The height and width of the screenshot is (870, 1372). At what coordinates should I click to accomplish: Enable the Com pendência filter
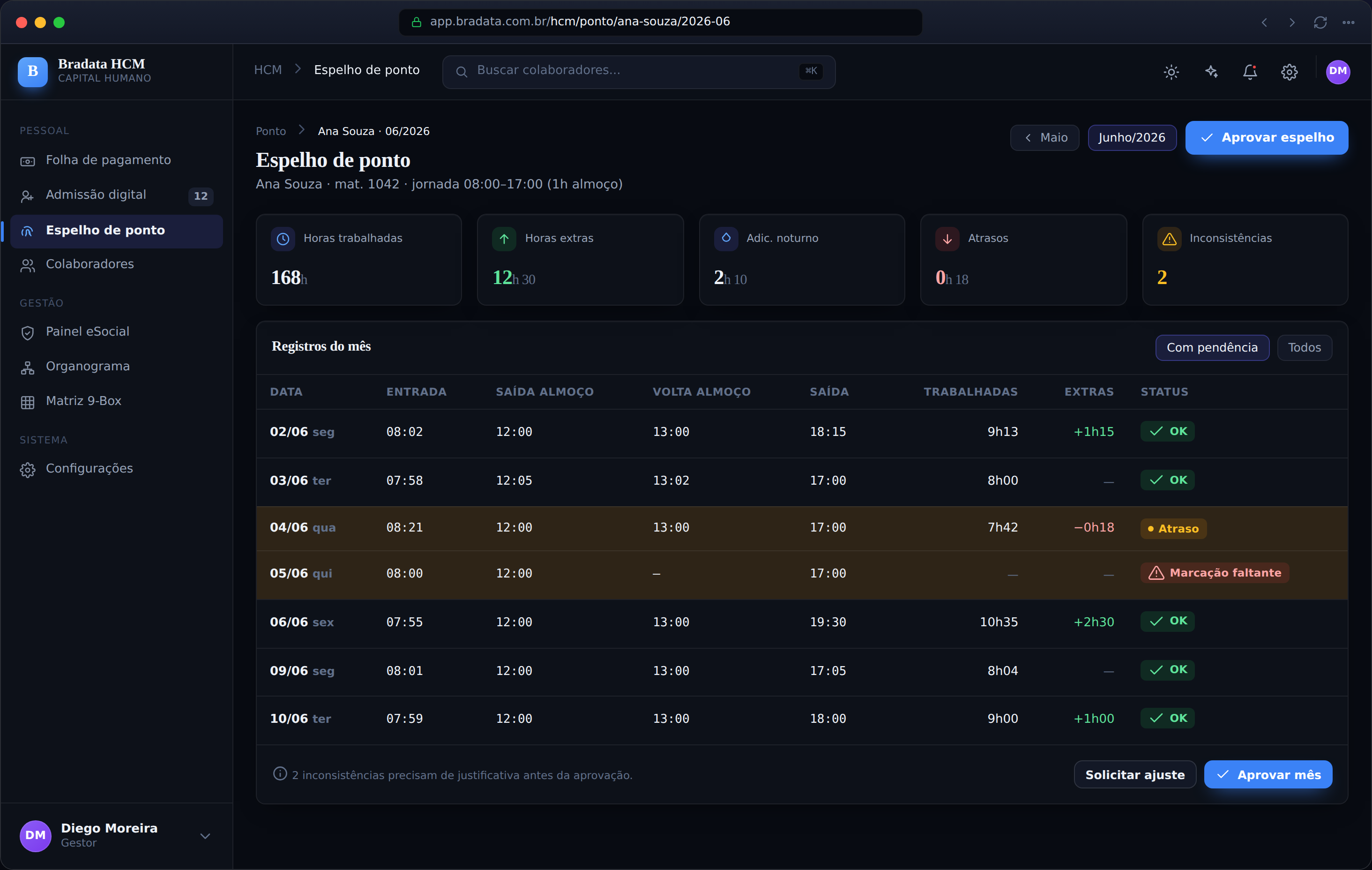point(1212,348)
